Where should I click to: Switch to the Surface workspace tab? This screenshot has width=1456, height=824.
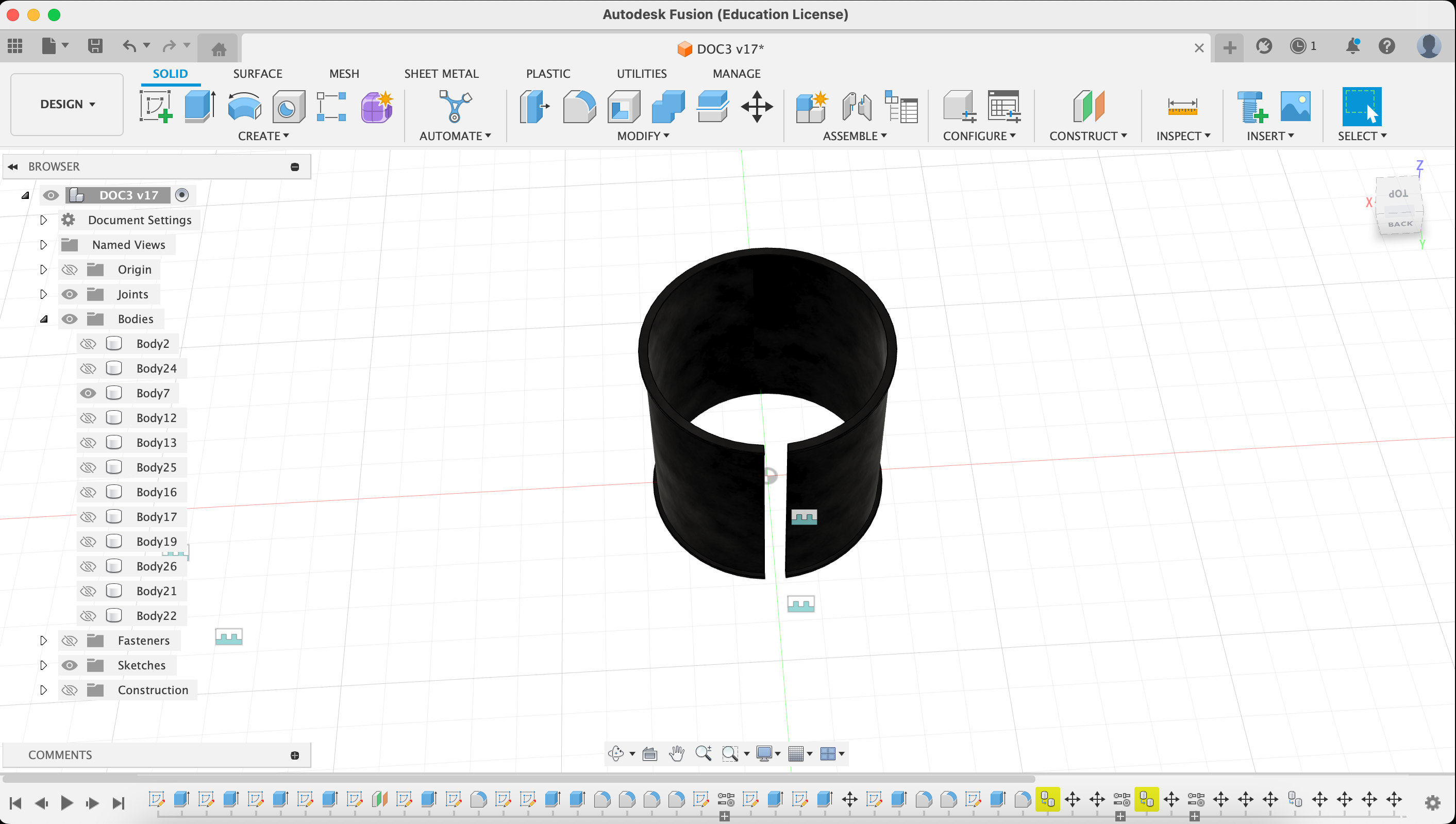coord(258,73)
